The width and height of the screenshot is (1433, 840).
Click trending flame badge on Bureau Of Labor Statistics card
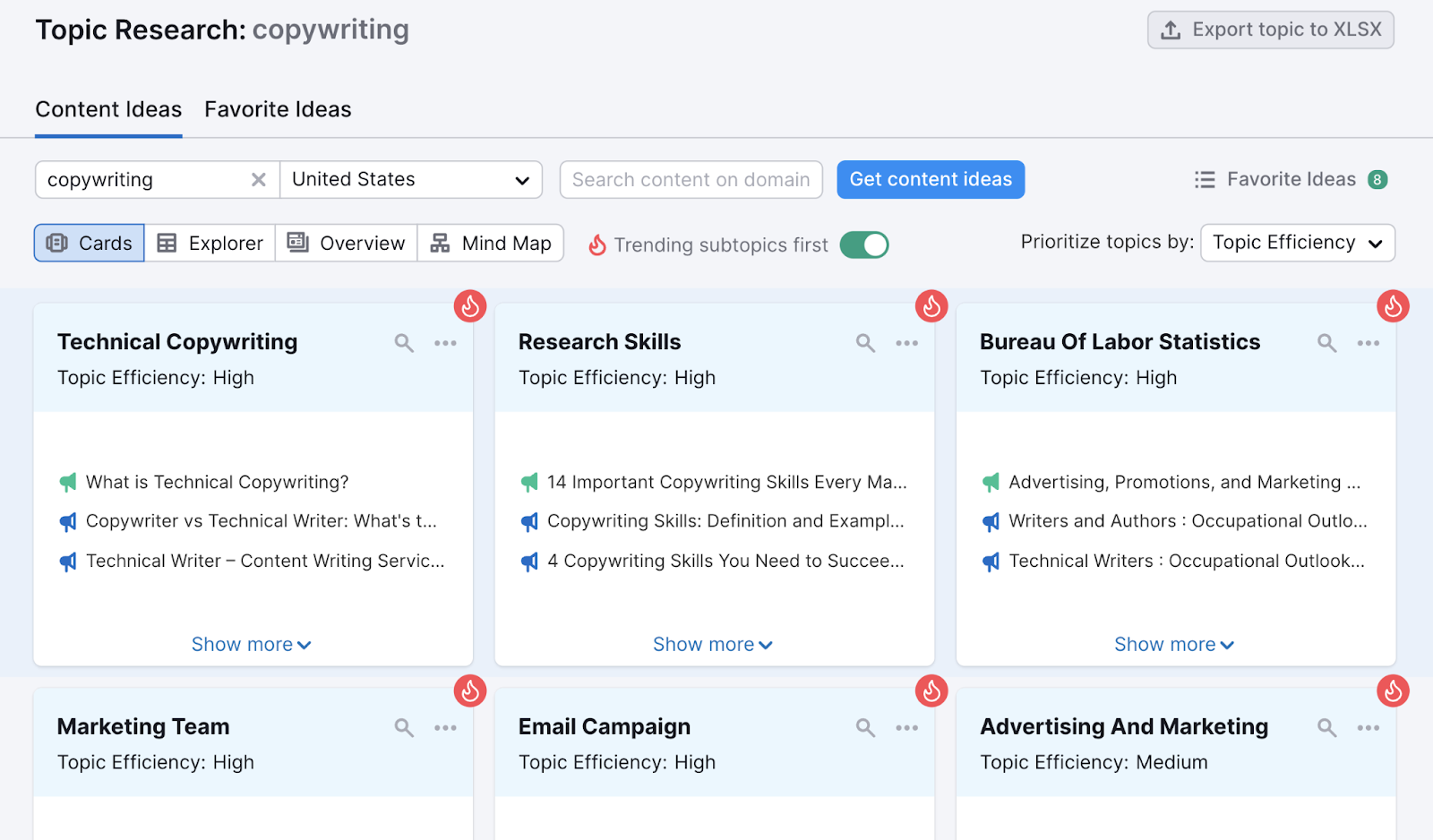click(1394, 306)
